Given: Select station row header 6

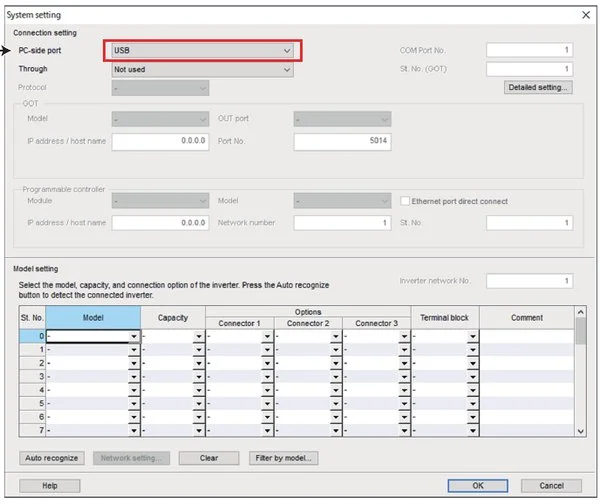Looking at the screenshot, I should tap(33, 417).
